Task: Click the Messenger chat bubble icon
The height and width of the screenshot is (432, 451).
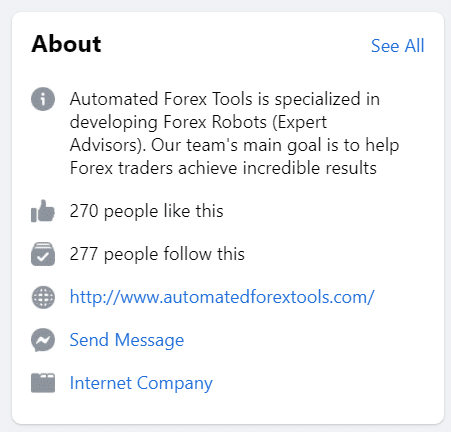Action: tap(43, 340)
